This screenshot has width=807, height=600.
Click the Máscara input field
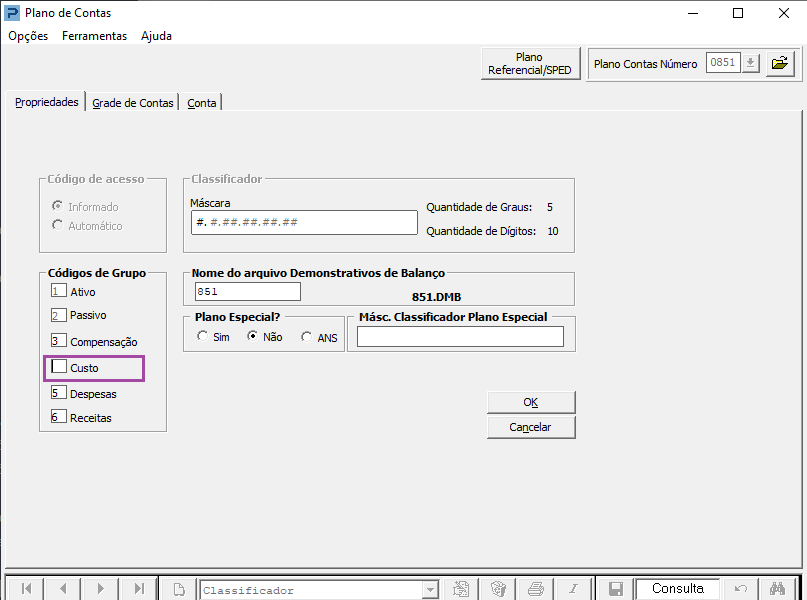pos(304,222)
